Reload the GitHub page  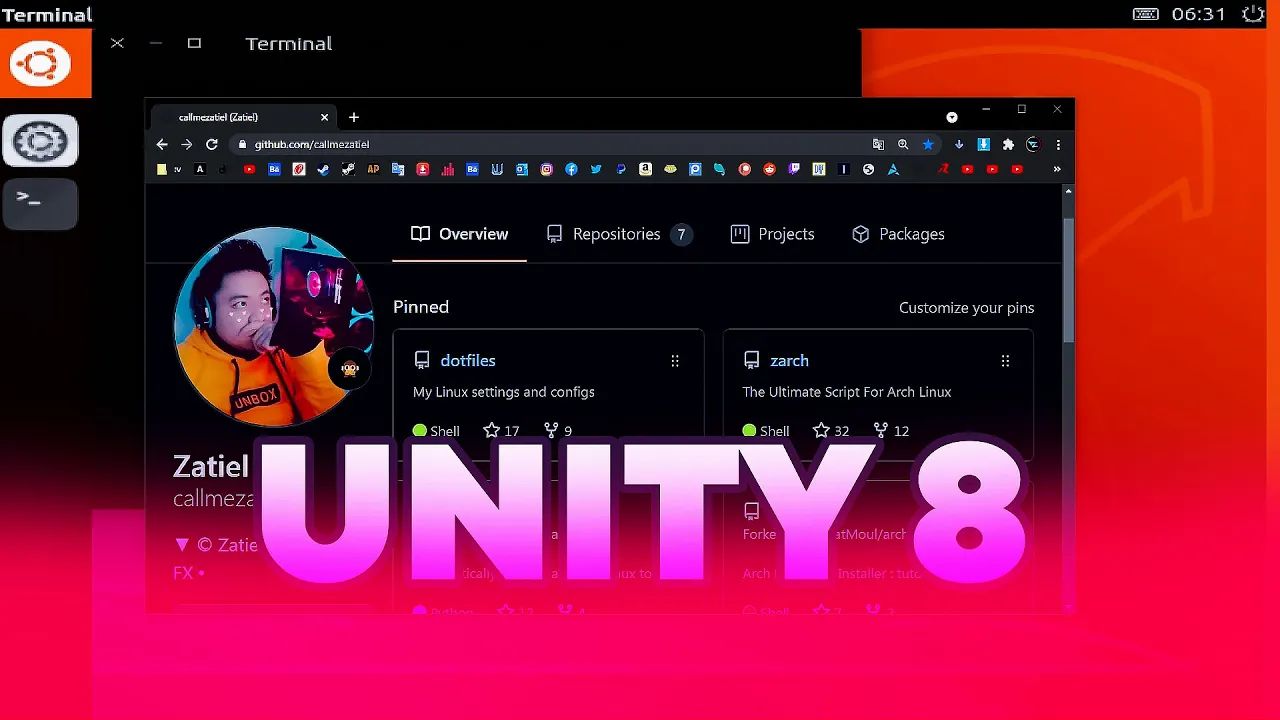(211, 144)
